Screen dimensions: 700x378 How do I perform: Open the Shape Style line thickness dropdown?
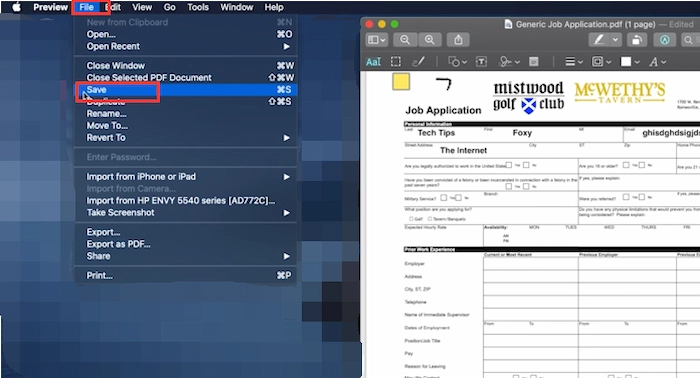tap(574, 62)
